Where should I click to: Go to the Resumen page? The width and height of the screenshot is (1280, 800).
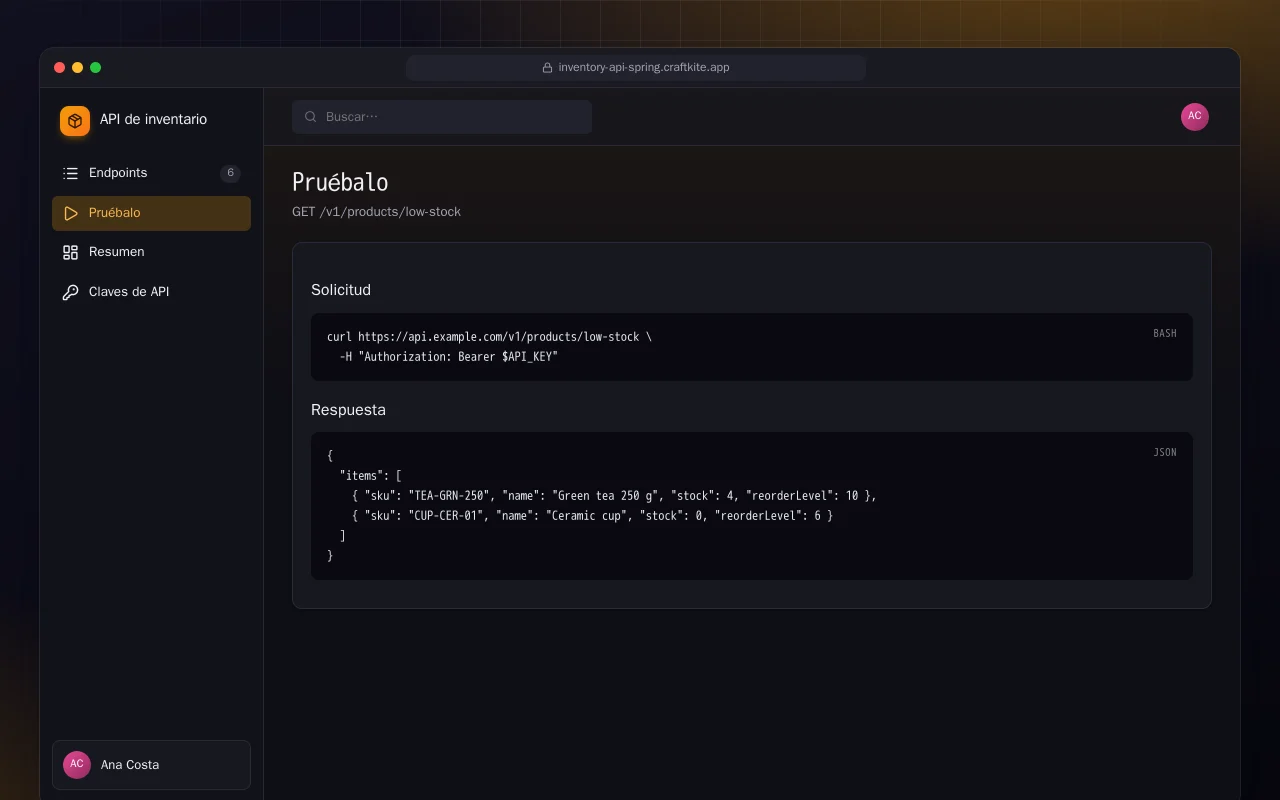[x=151, y=252]
